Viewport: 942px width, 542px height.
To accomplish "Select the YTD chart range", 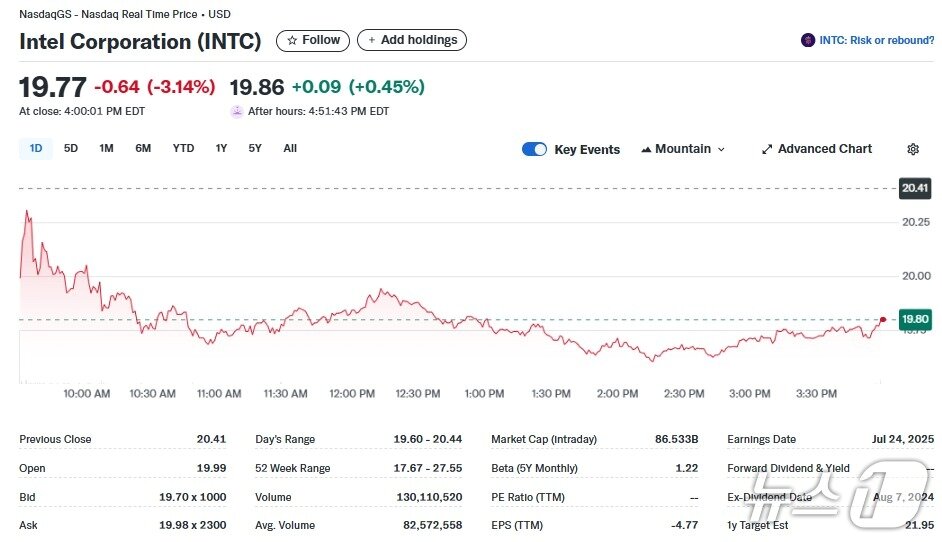I will pyautogui.click(x=183, y=149).
